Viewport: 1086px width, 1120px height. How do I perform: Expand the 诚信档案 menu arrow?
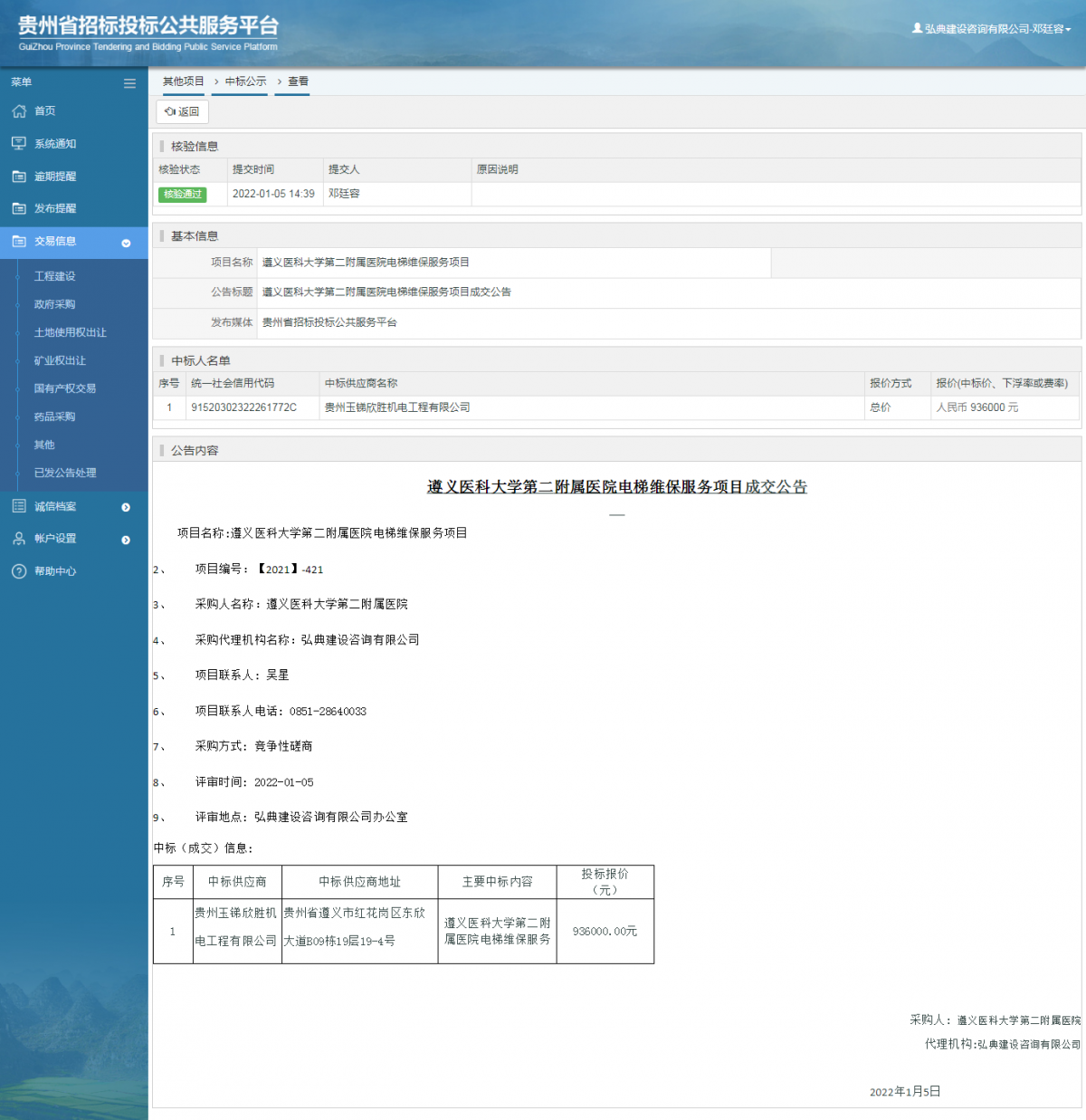(126, 507)
